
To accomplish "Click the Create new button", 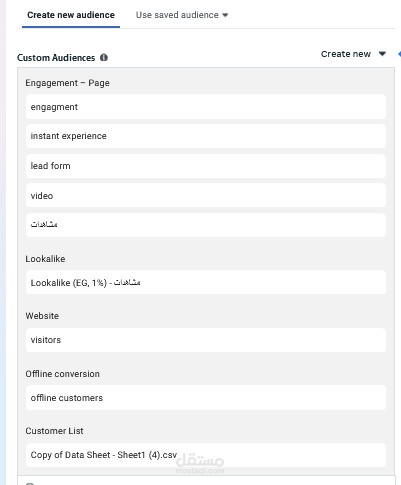I will coord(346,54).
